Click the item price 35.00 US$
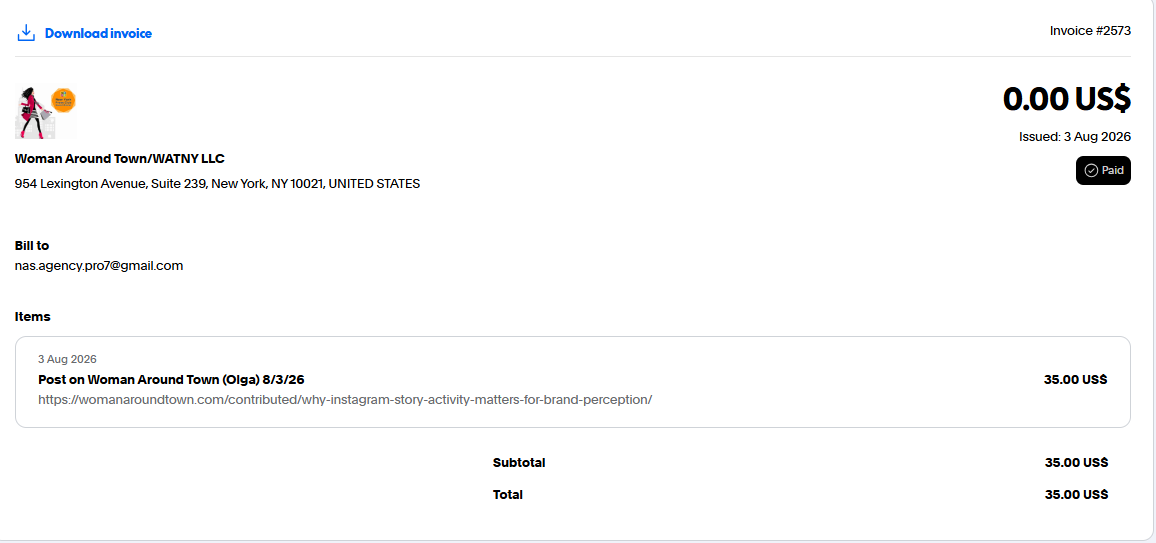Screen dimensions: 1156x543 point(1076,380)
